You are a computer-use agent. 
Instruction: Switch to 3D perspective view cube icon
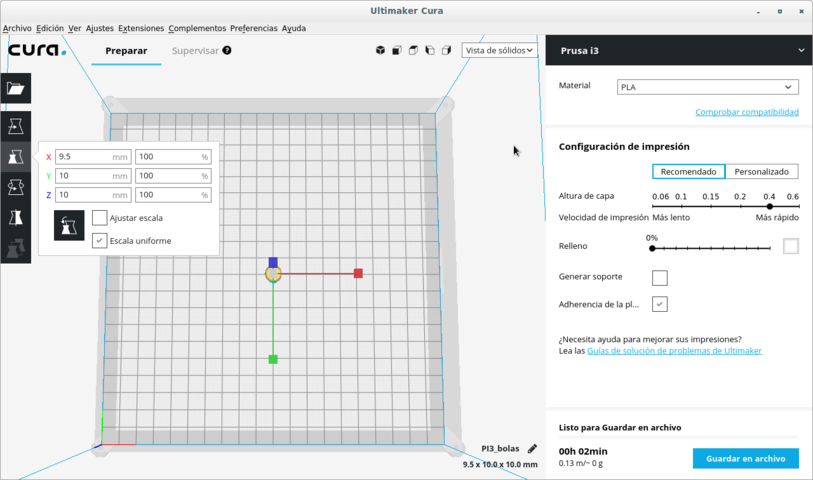point(381,50)
